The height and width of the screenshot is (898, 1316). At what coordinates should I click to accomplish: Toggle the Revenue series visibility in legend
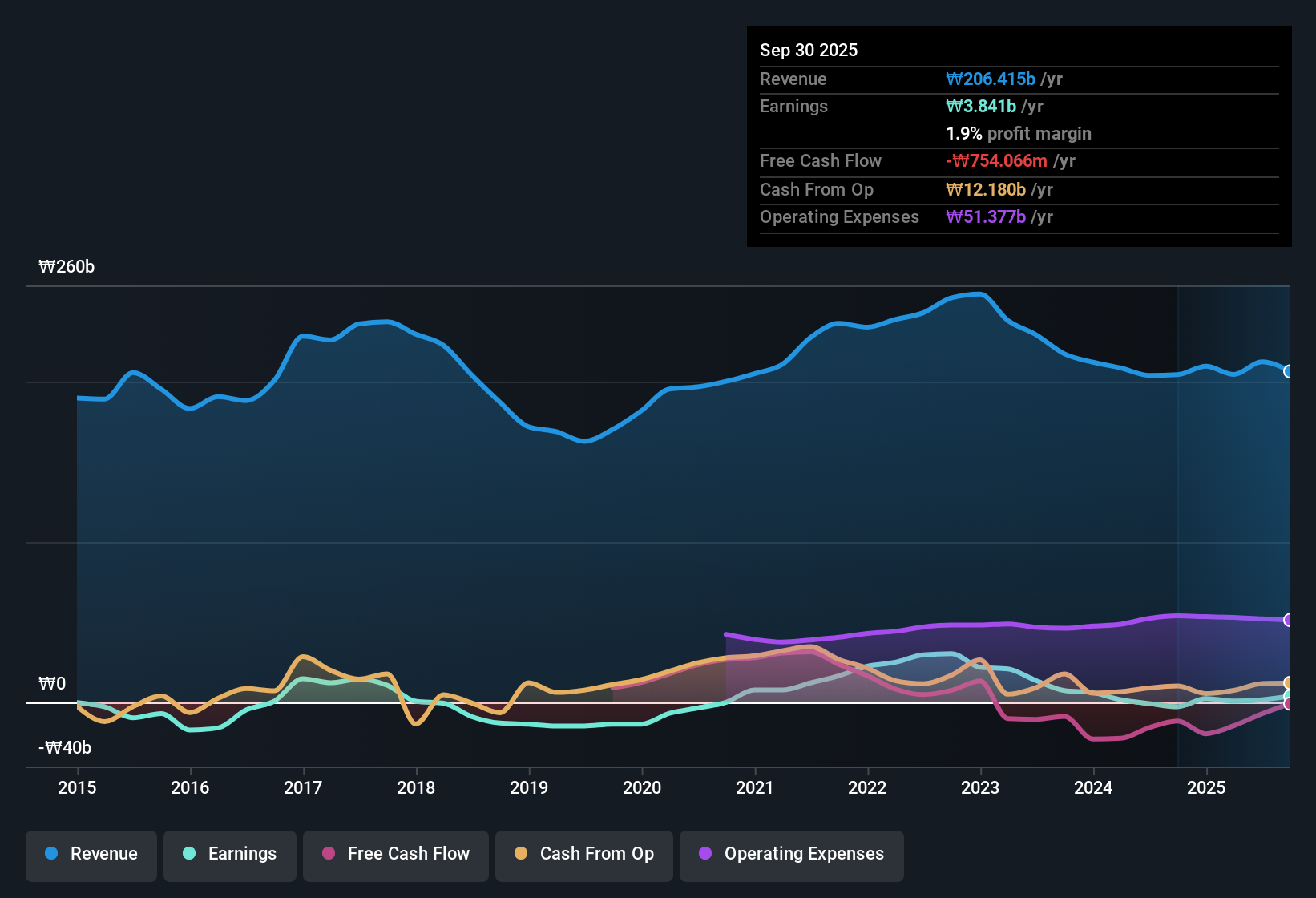[91, 854]
